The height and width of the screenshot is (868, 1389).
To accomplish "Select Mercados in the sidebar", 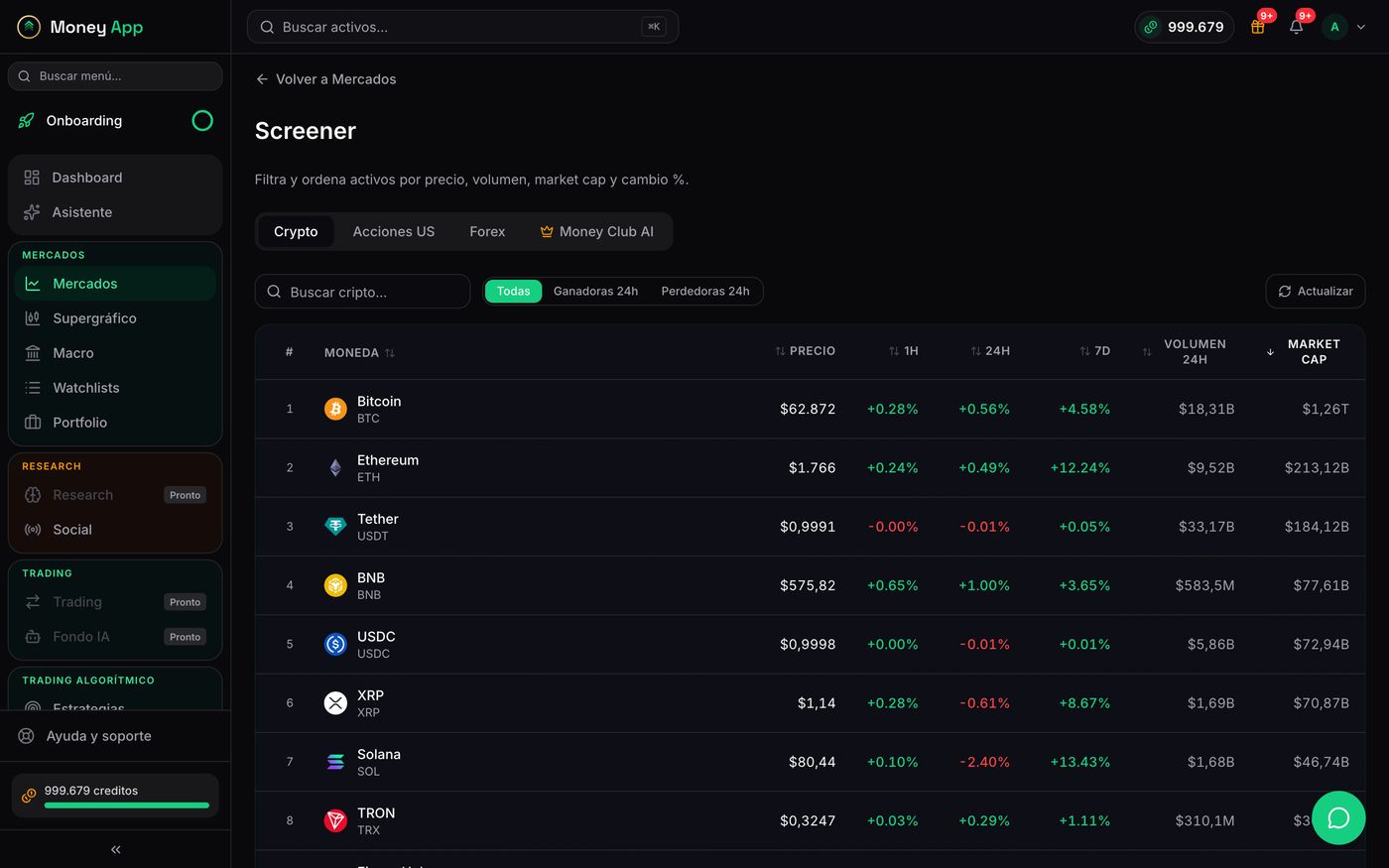I will (x=115, y=284).
